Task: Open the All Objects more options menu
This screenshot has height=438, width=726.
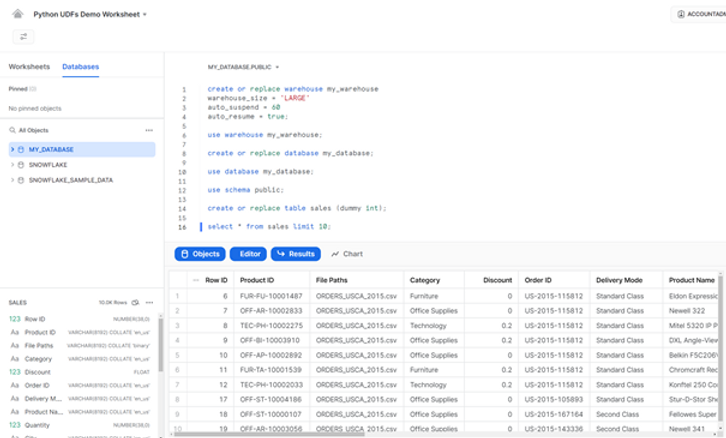Action: click(x=149, y=130)
